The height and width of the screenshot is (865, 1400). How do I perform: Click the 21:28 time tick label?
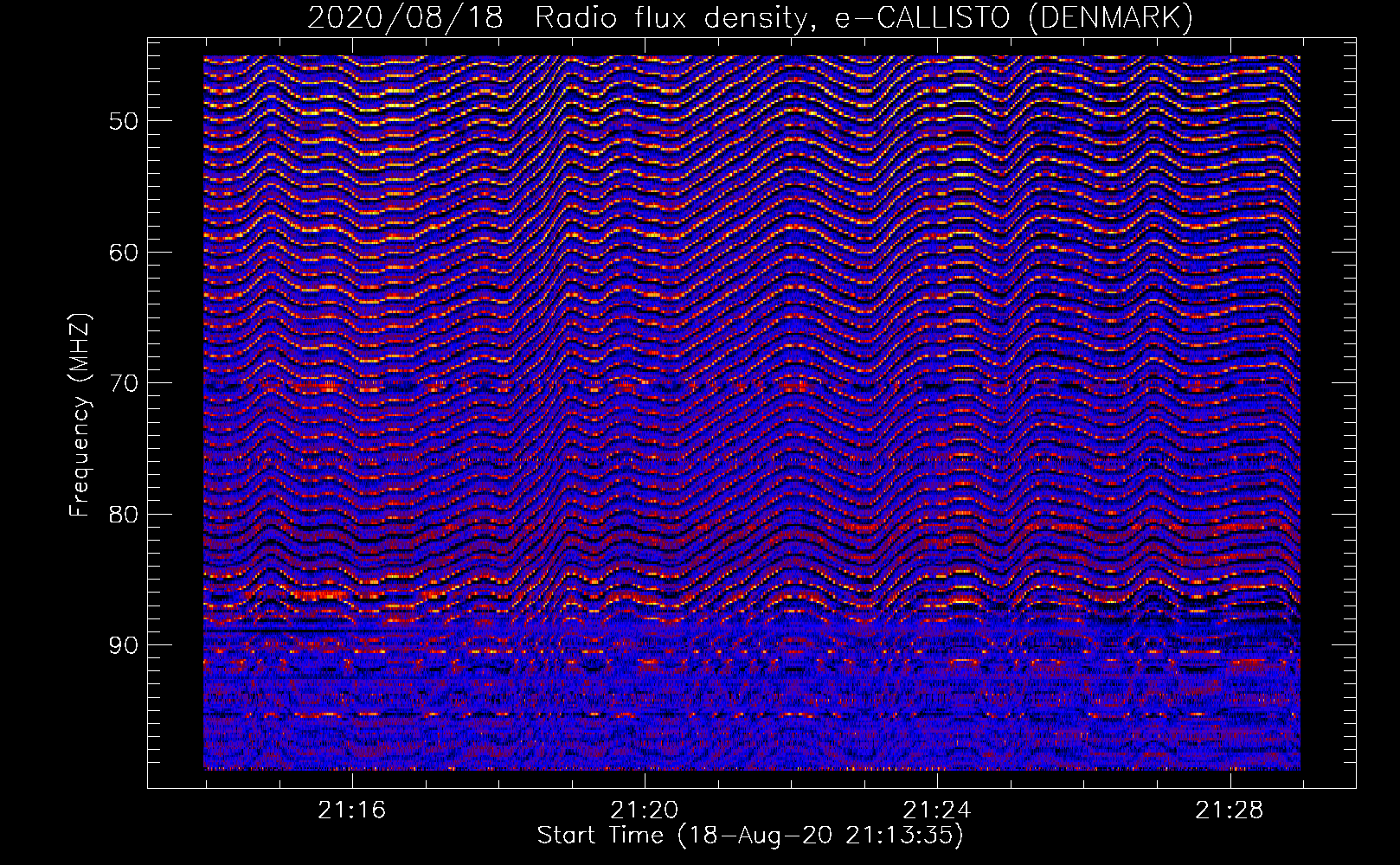coord(1230,810)
